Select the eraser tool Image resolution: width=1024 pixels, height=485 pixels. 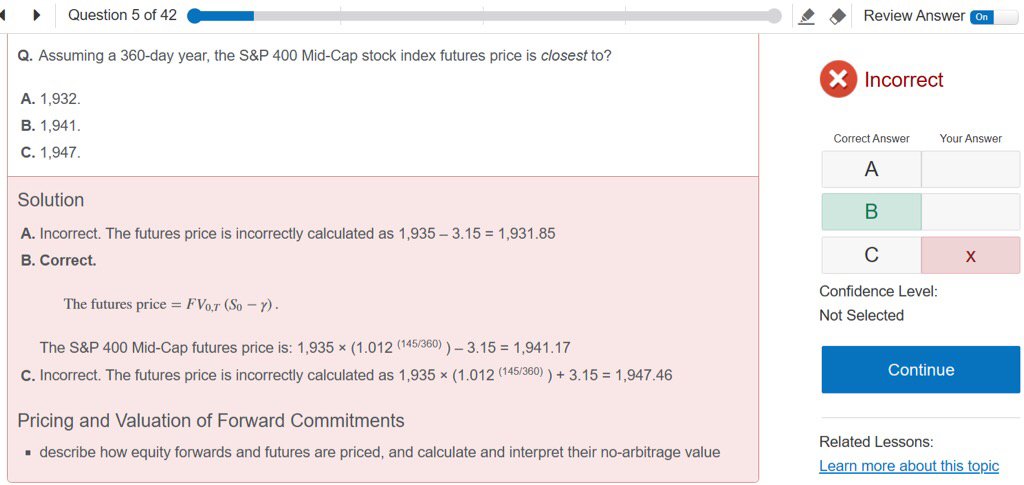(838, 16)
